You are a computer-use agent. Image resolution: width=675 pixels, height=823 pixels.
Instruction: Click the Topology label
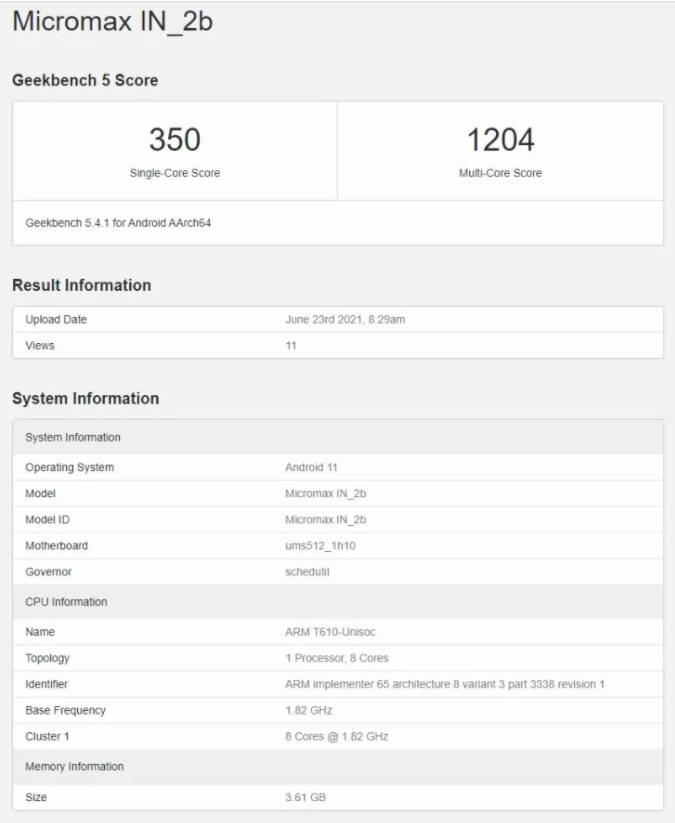pyautogui.click(x=47, y=658)
